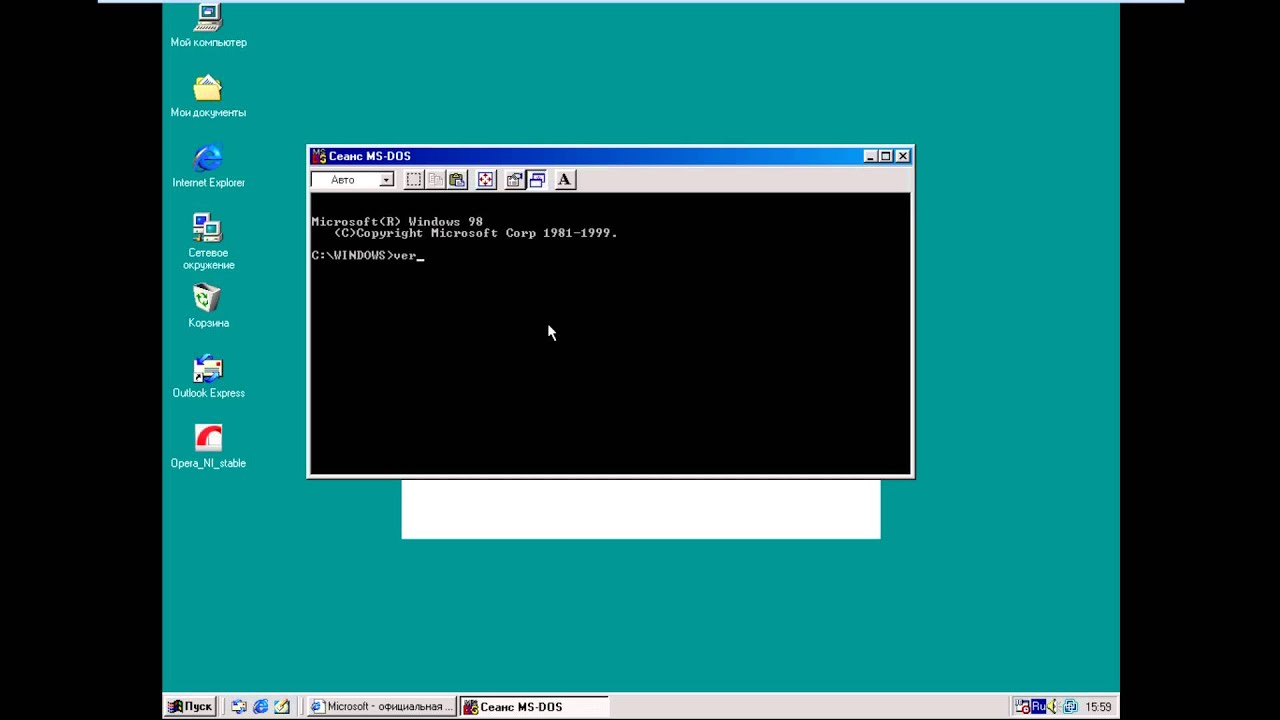Click the display settings tray icon
The width and height of the screenshot is (1280, 720).
coord(1070,707)
